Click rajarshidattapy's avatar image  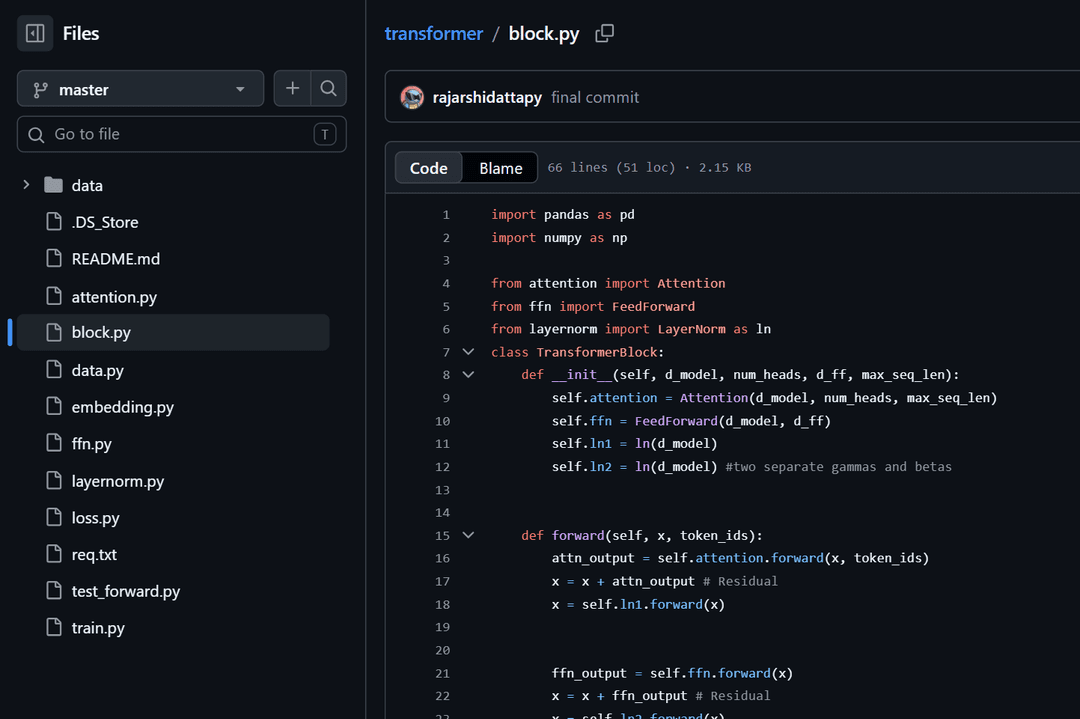pos(413,98)
